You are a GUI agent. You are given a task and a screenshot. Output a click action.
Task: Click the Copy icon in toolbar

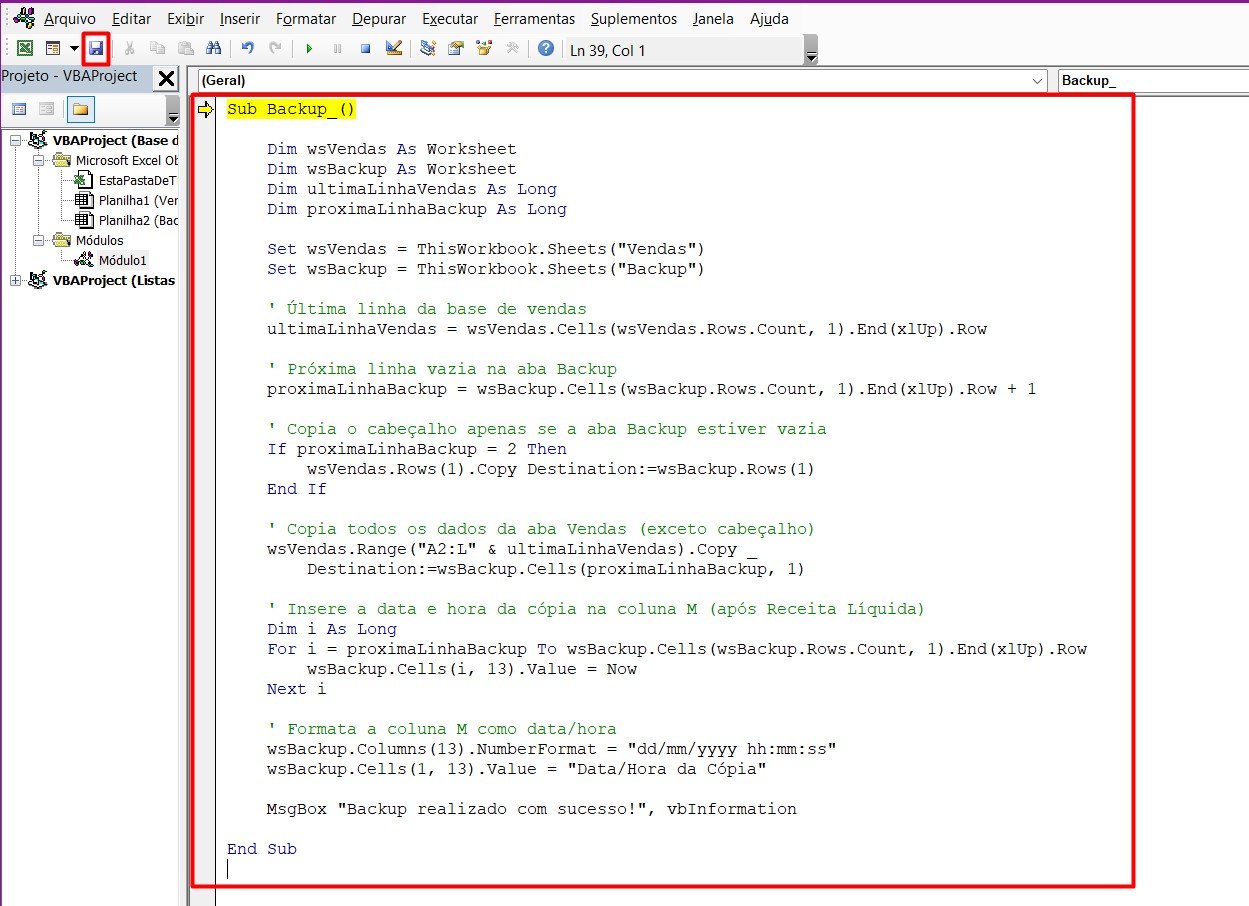point(157,48)
